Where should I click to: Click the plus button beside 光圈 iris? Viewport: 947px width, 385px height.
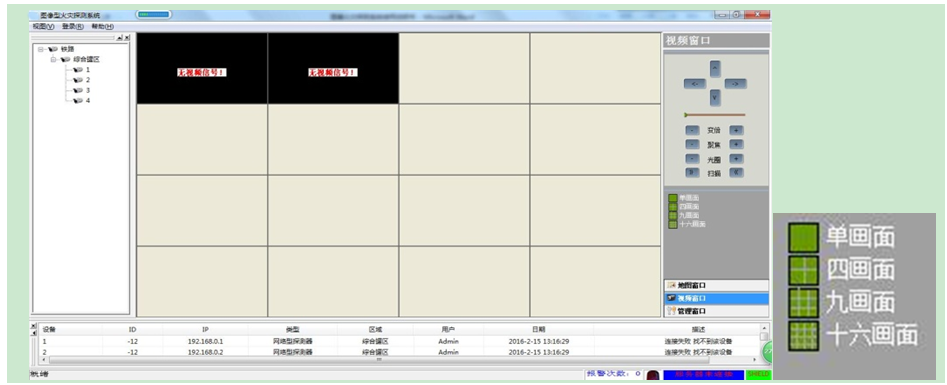pyautogui.click(x=736, y=158)
